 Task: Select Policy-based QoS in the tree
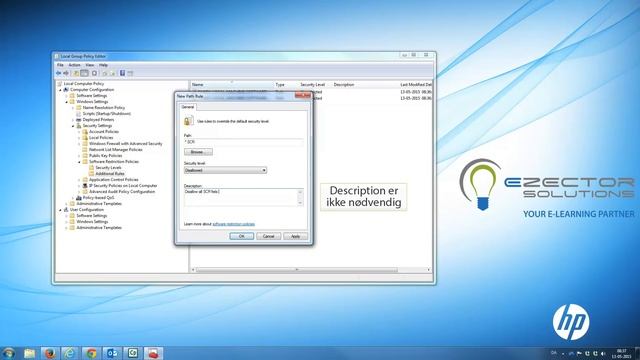tap(98, 198)
